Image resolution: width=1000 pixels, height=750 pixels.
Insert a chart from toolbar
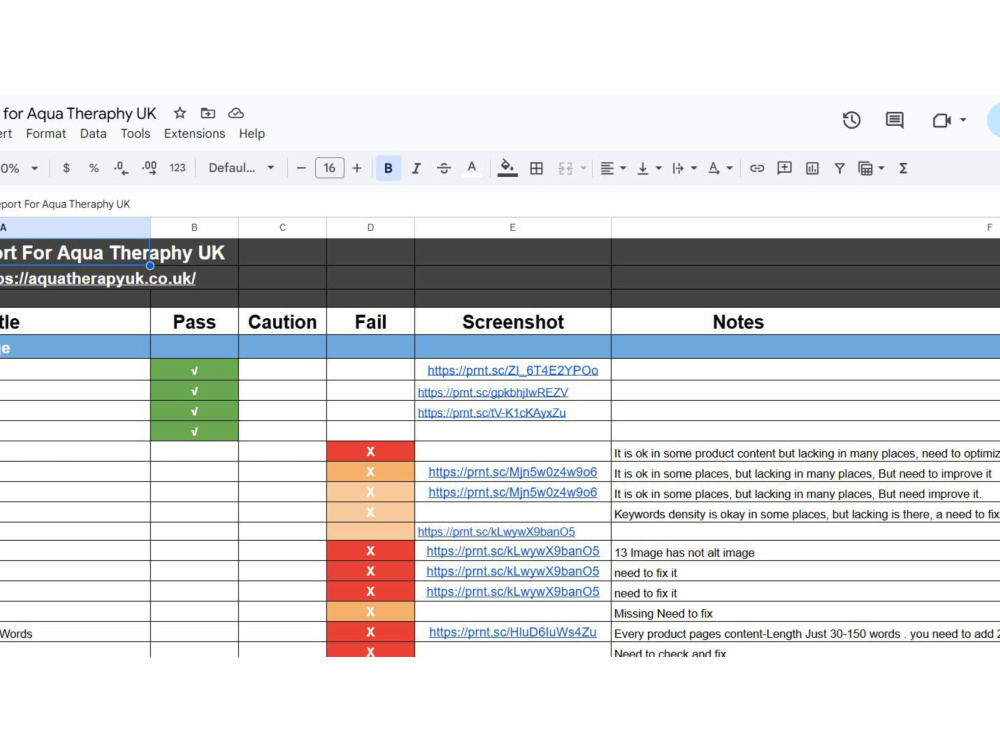[x=812, y=168]
